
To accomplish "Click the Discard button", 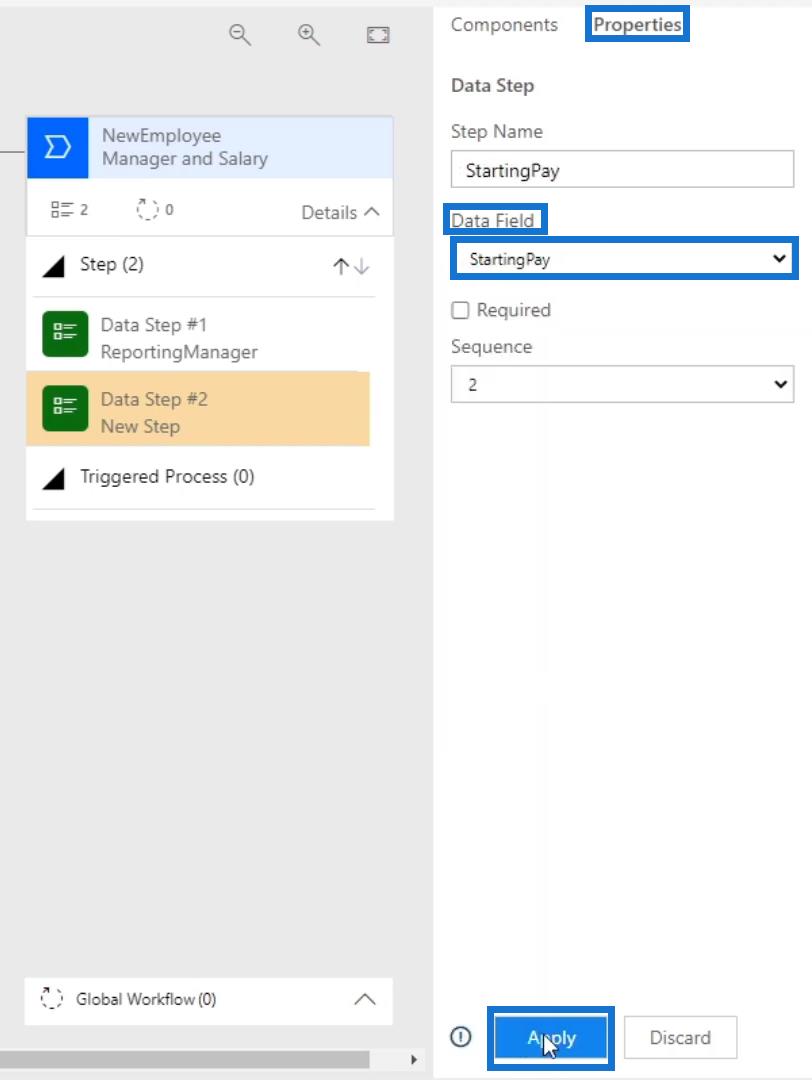I will pos(680,1037).
